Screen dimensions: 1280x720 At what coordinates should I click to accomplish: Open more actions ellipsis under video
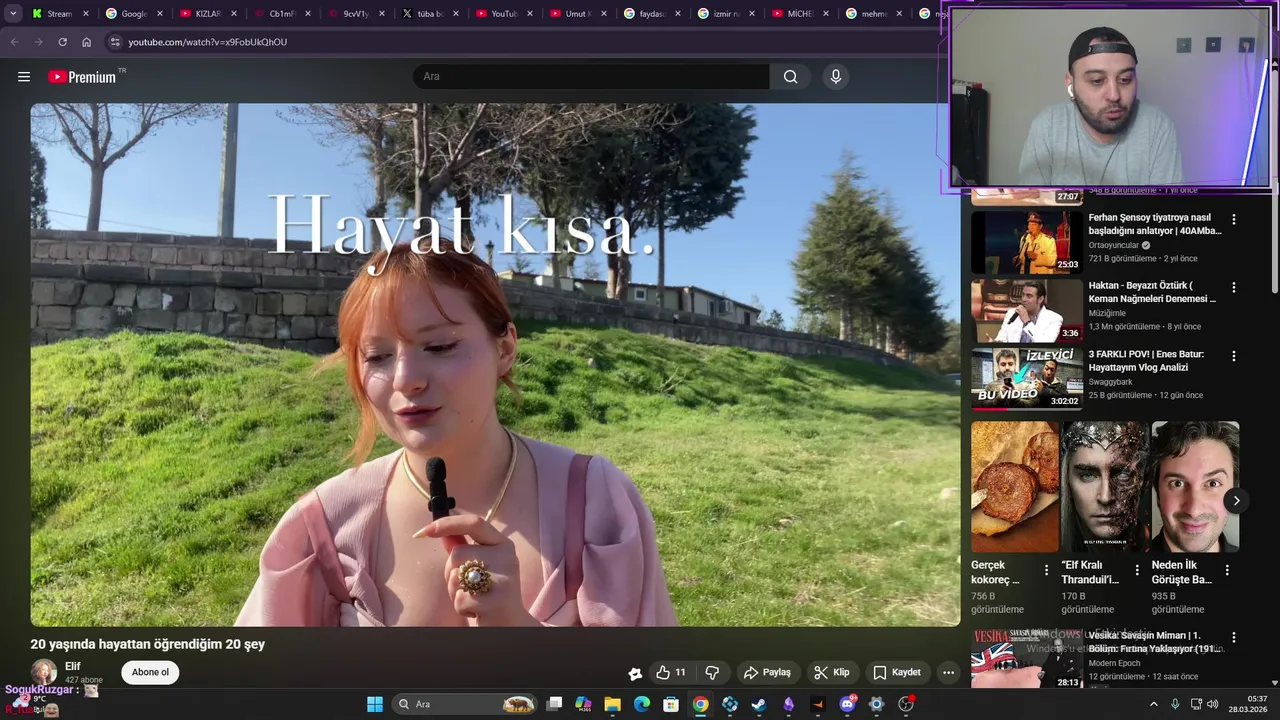click(948, 673)
